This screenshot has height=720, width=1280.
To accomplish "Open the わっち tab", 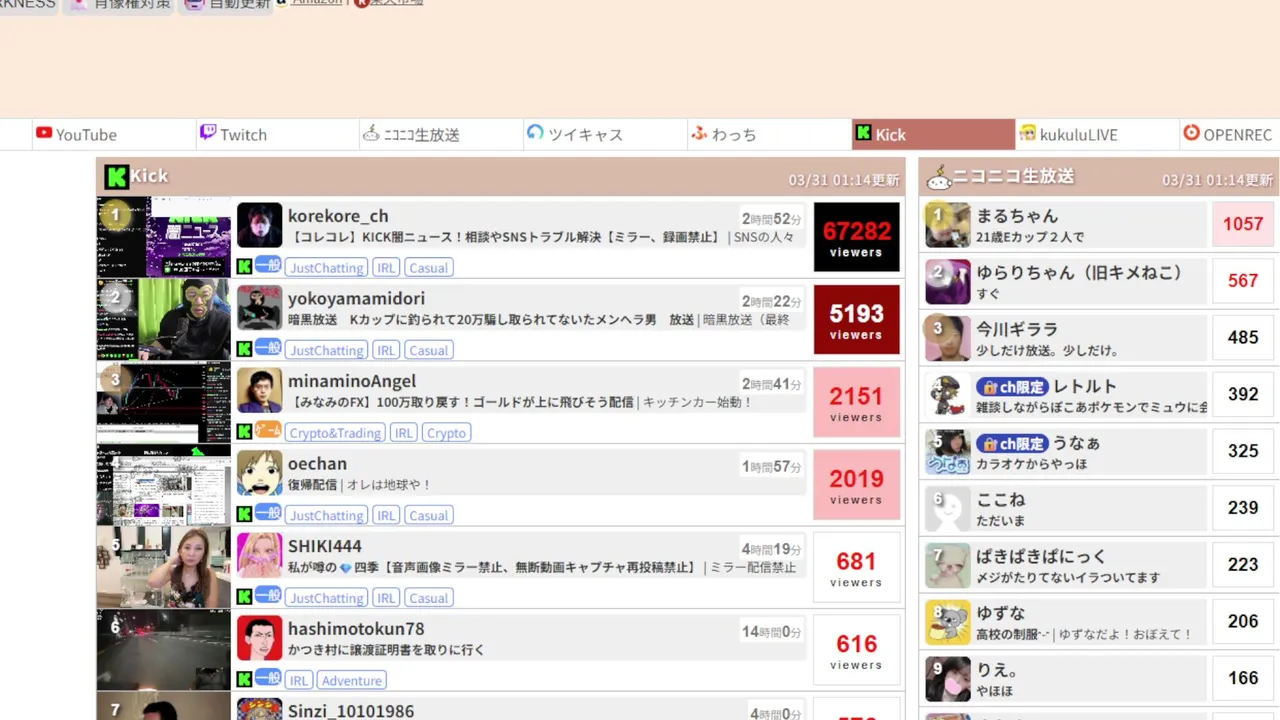I will [x=770, y=134].
